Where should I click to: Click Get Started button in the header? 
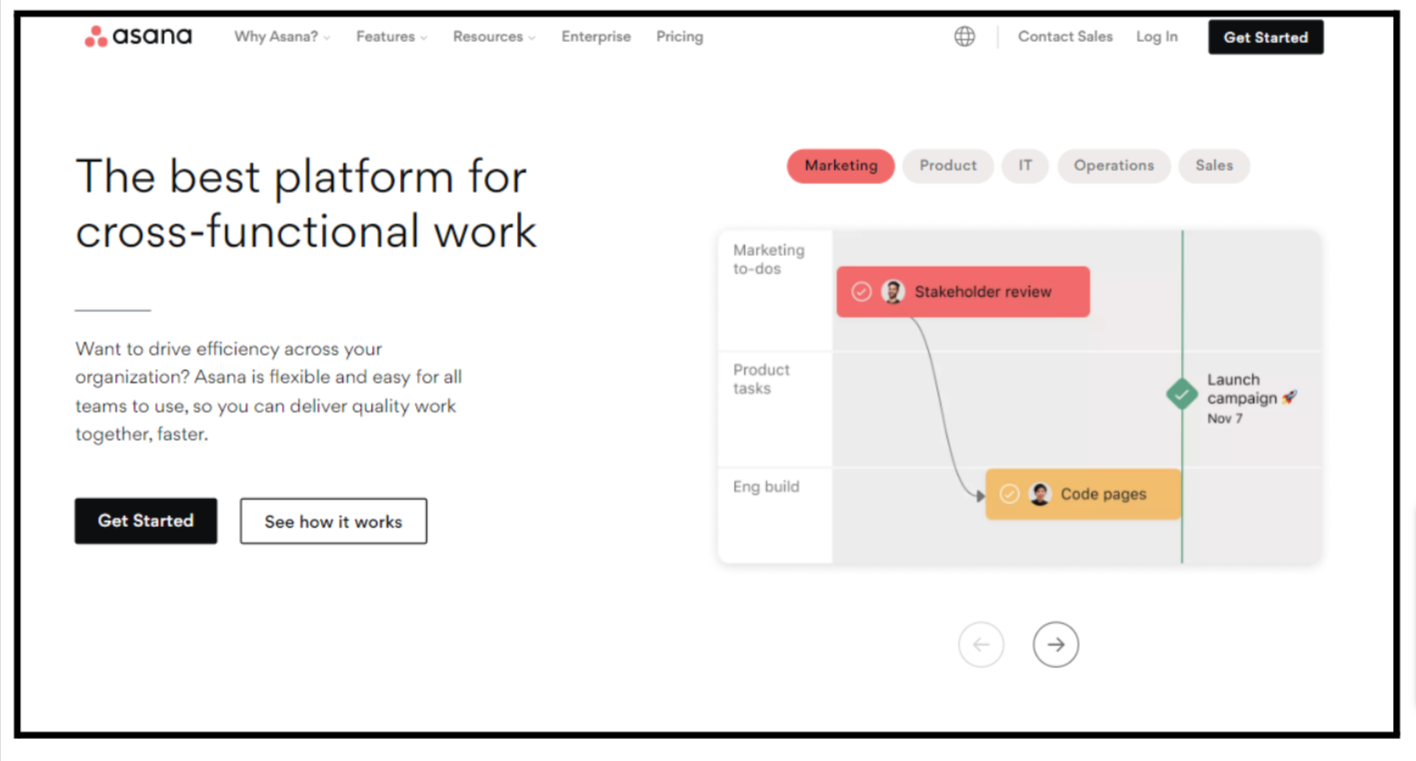click(1265, 37)
